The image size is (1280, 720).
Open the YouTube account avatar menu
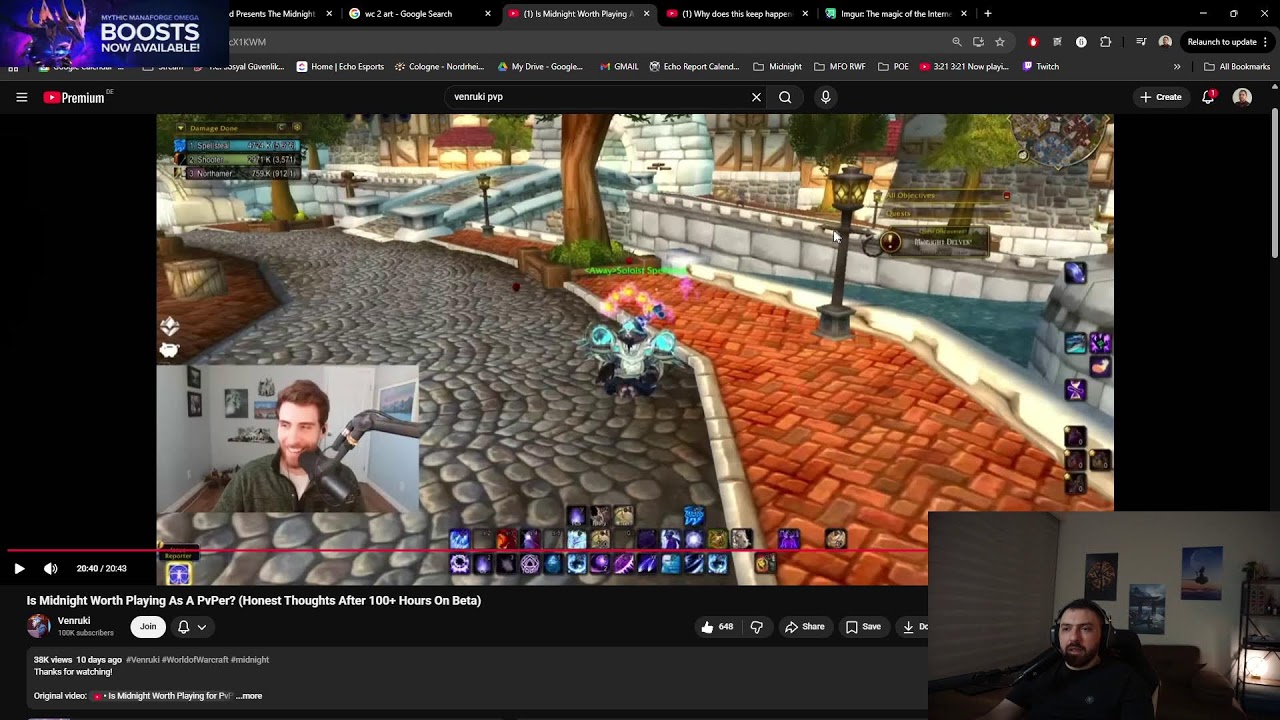[1242, 97]
